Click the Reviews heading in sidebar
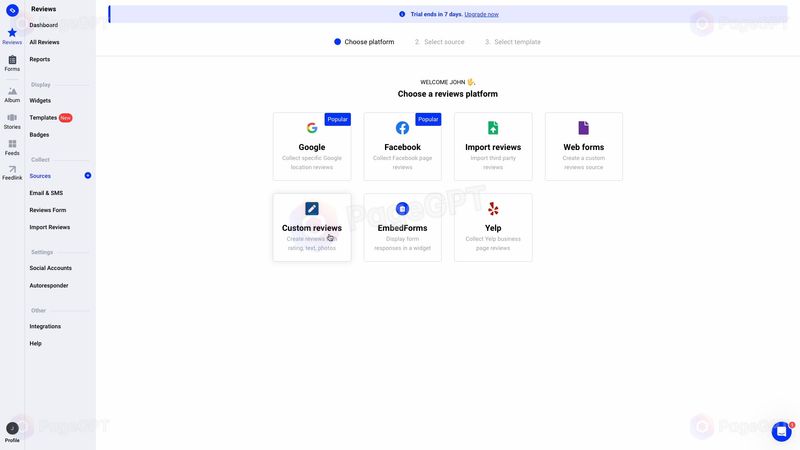The width and height of the screenshot is (800, 450). click(x=43, y=9)
